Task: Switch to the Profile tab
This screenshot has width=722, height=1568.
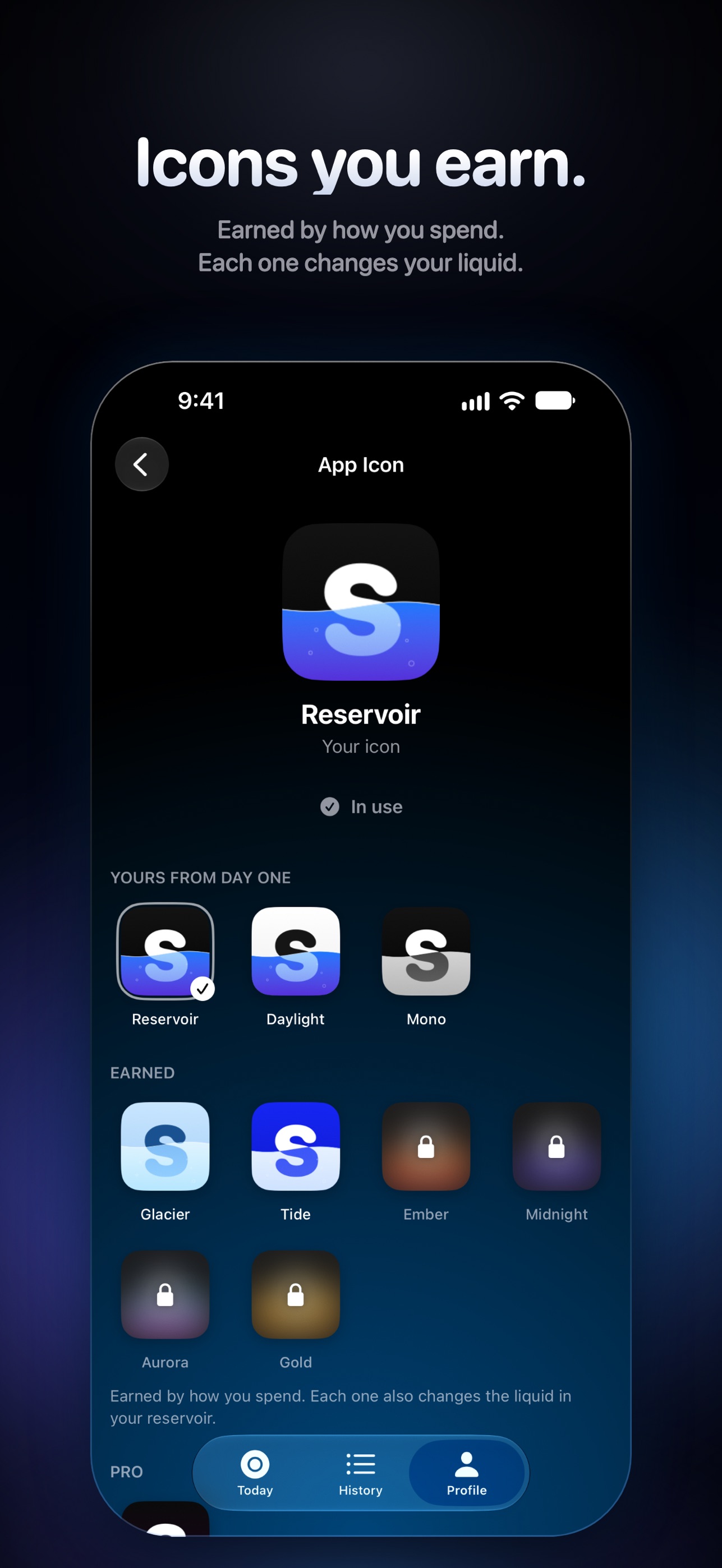Action: coord(467,1473)
